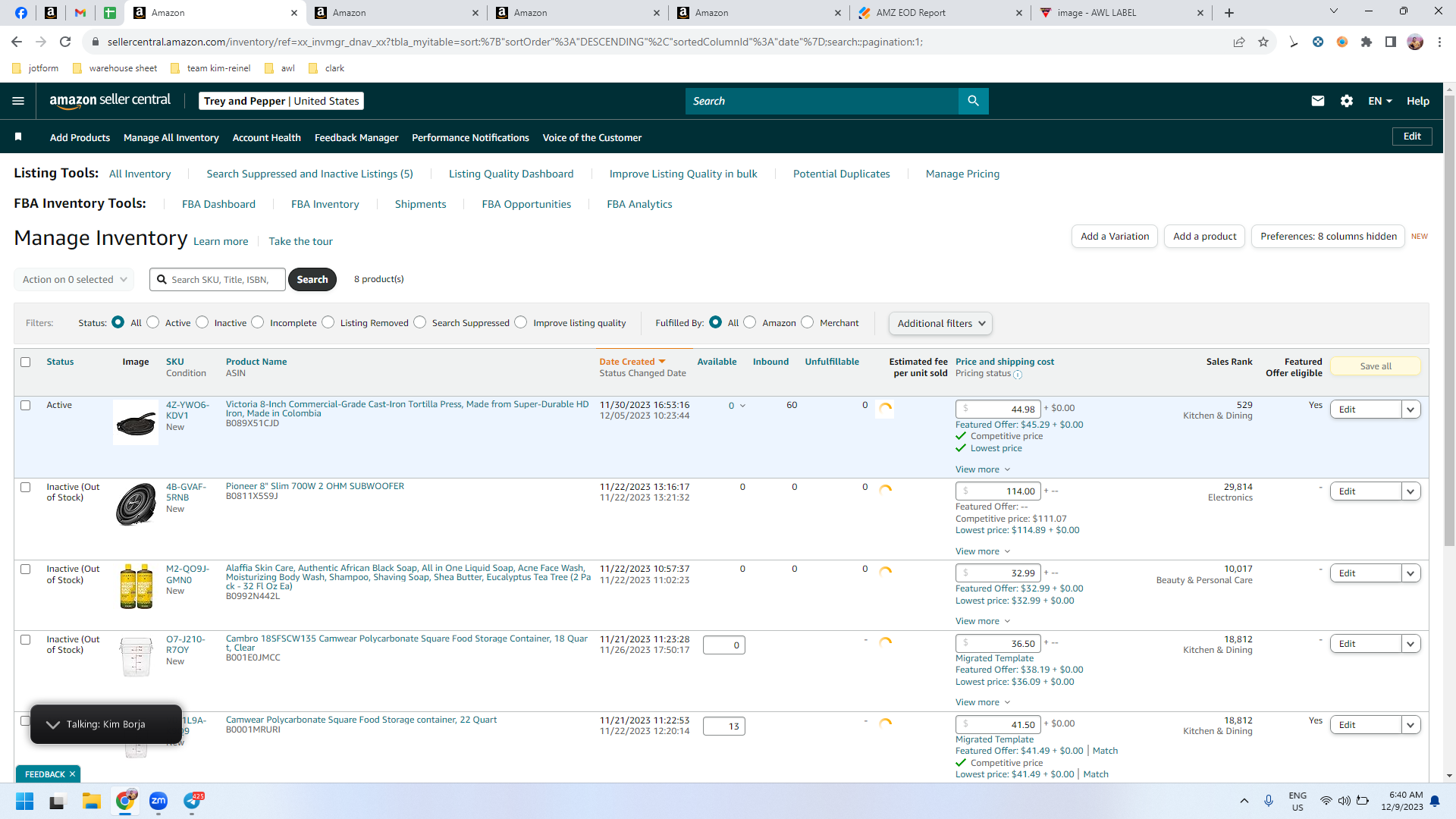The width and height of the screenshot is (1456, 819).
Task: Open the Wi-Fi network tray icon
Action: (x=1326, y=801)
